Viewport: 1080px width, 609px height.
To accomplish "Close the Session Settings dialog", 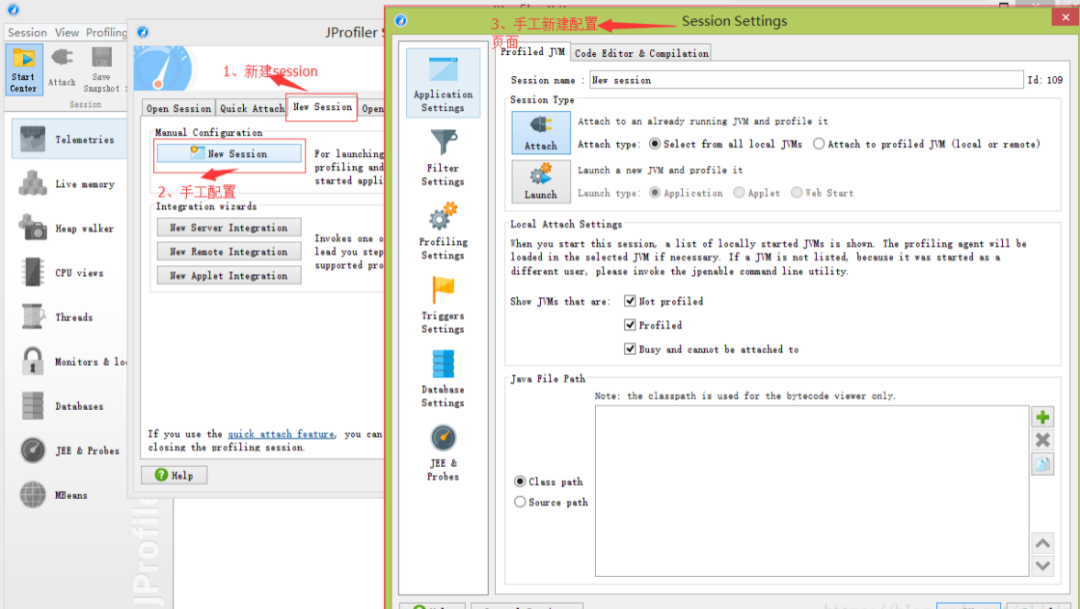I will (x=1065, y=17).
